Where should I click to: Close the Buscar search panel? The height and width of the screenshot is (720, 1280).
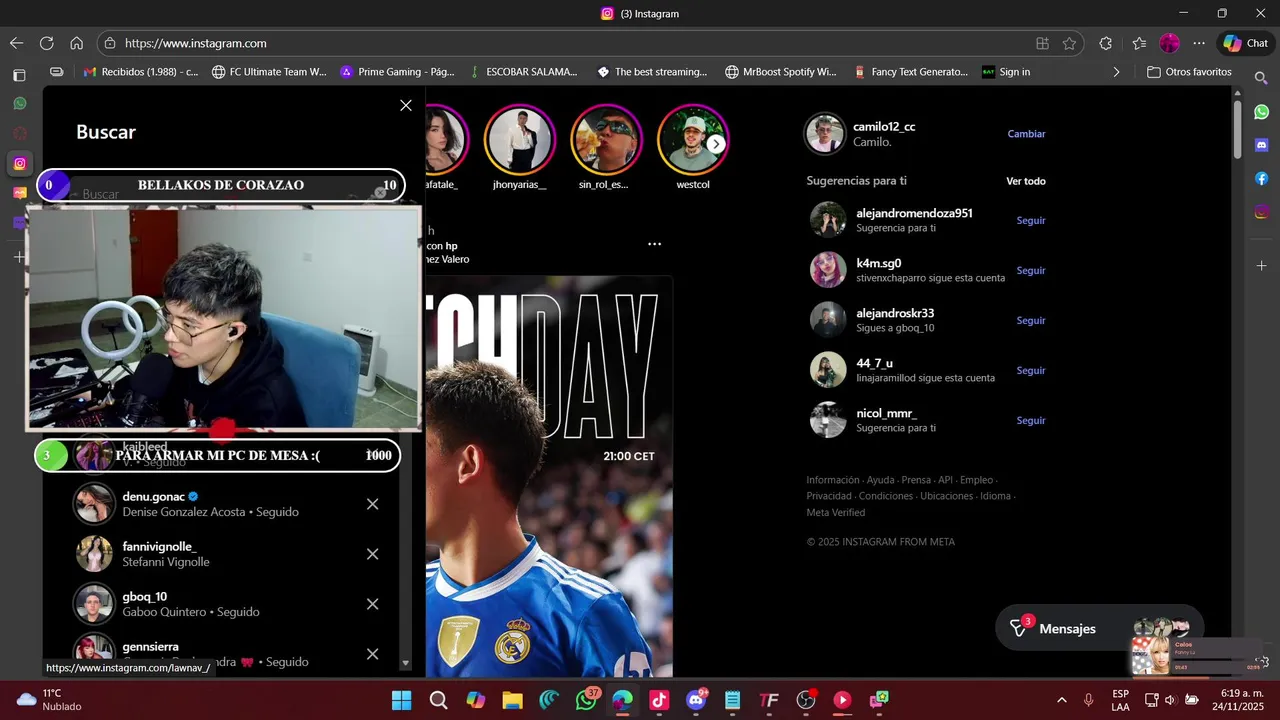click(406, 105)
